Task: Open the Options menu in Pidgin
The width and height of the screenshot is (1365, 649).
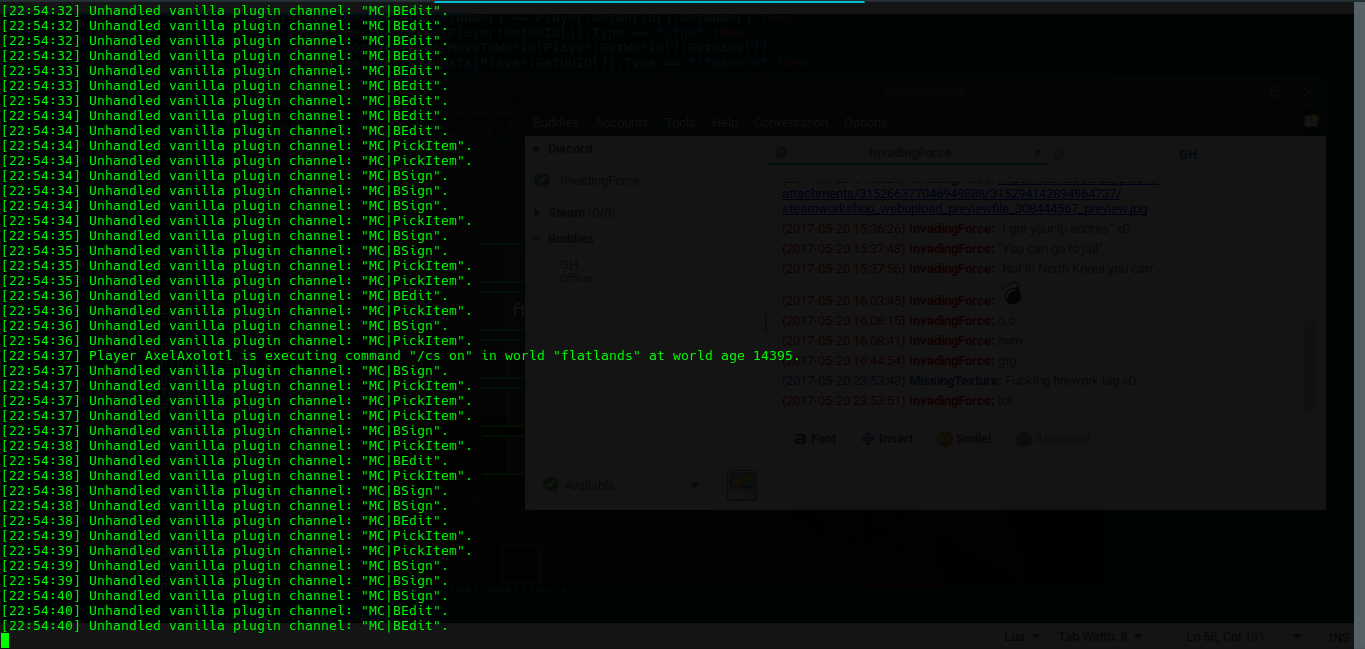Action: pyautogui.click(x=866, y=123)
